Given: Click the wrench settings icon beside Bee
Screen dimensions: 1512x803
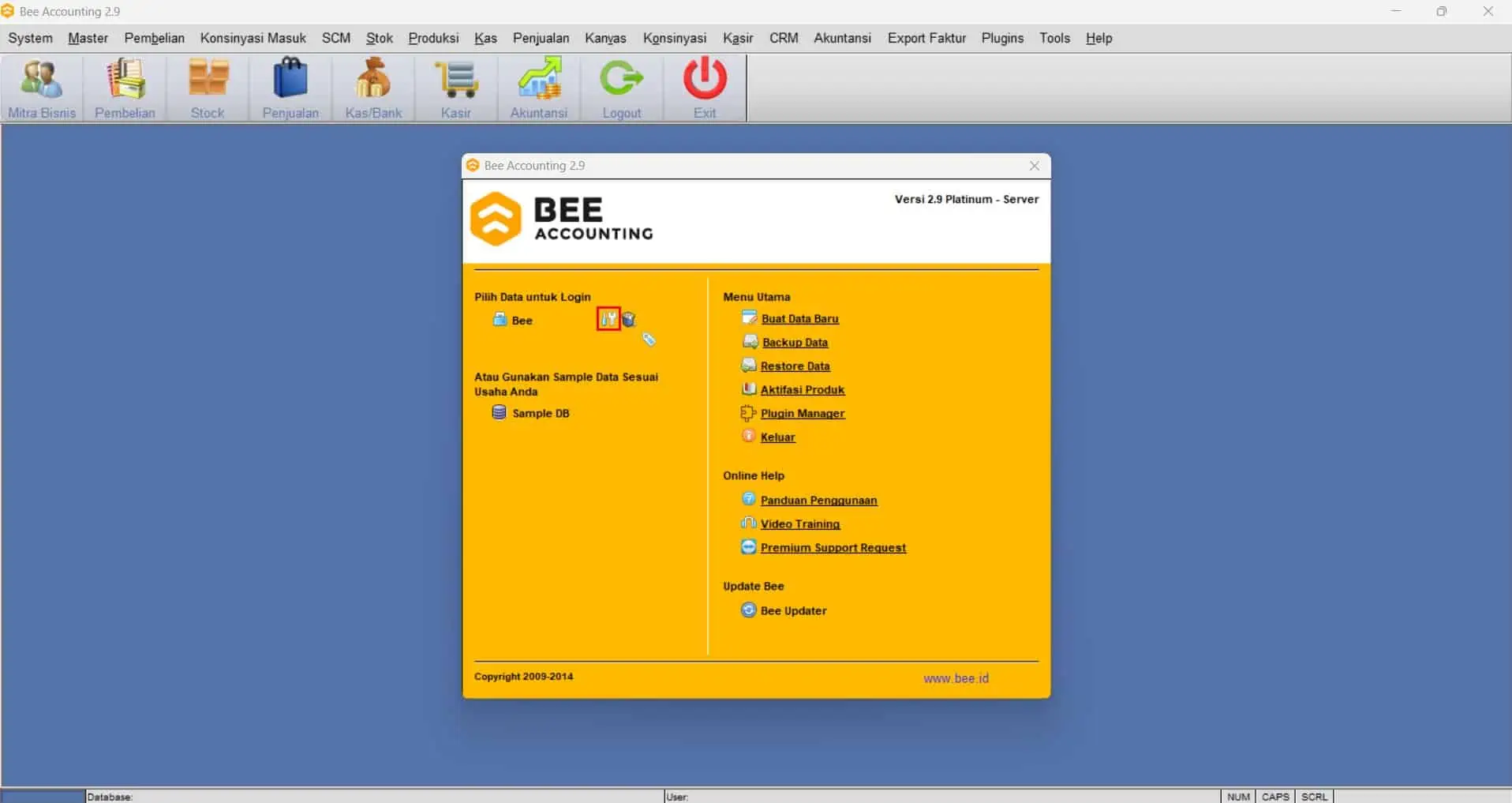Looking at the screenshot, I should [608, 319].
